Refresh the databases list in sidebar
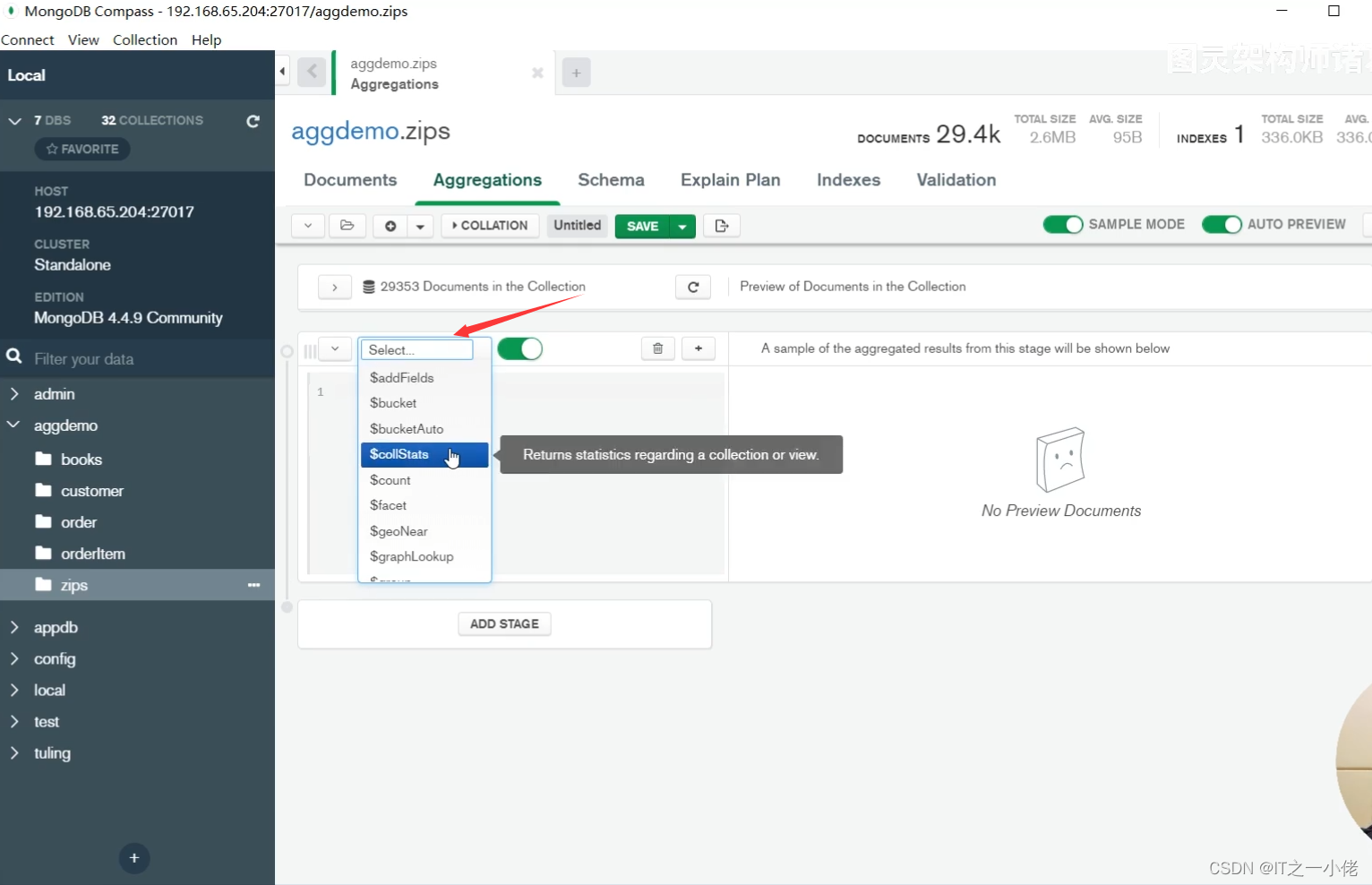The height and width of the screenshot is (885, 1372). coord(253,121)
